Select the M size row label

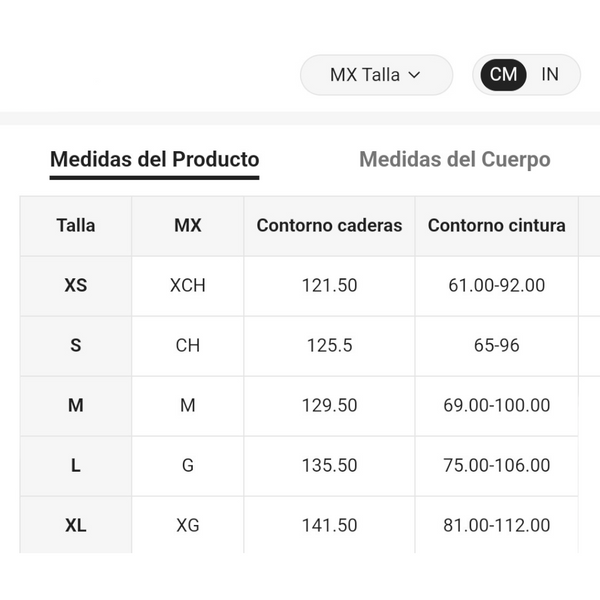76,406
